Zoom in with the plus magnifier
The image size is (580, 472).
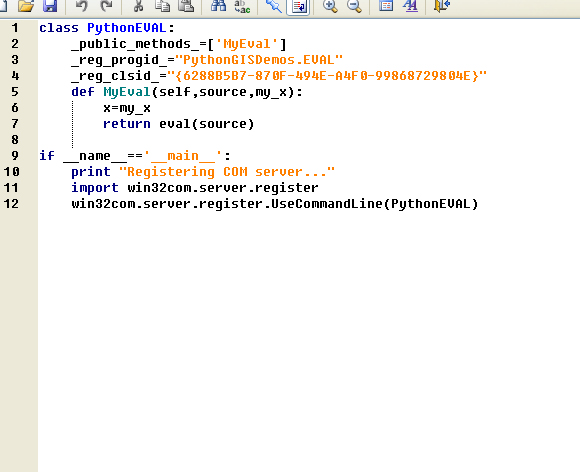(330, 6)
